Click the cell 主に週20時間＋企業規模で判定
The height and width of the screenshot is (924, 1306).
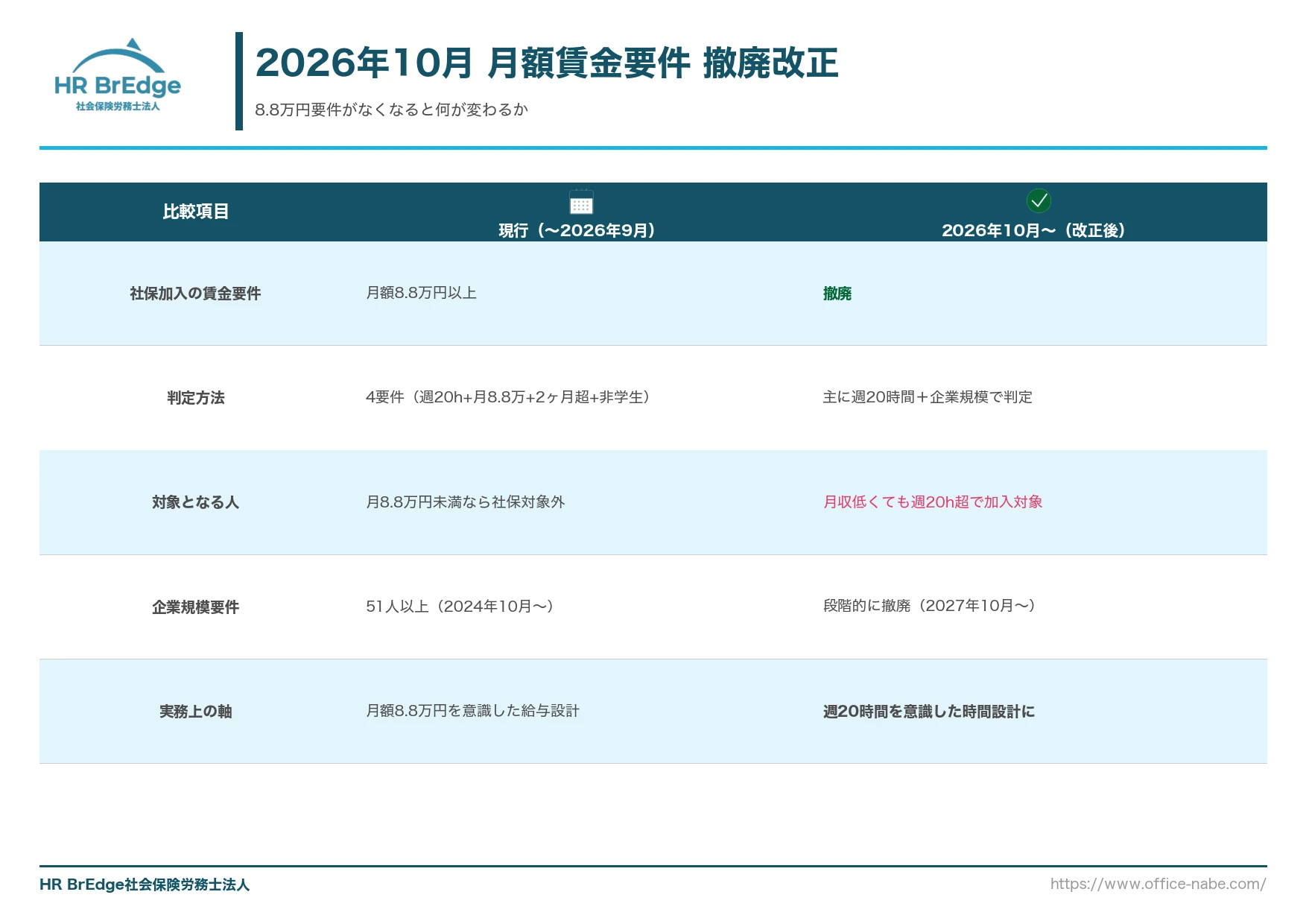click(x=928, y=397)
